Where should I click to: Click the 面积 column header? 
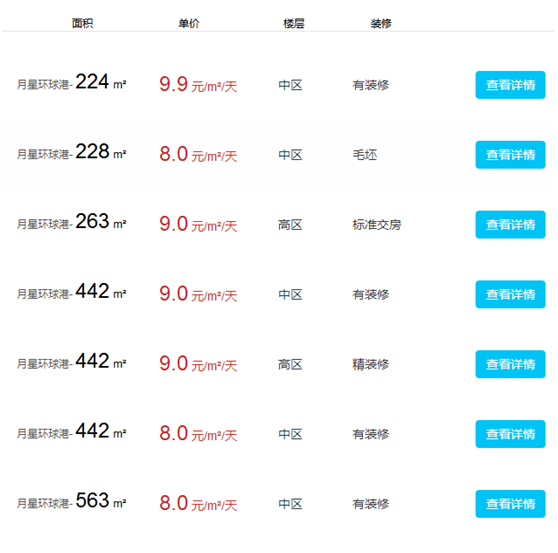click(x=83, y=23)
